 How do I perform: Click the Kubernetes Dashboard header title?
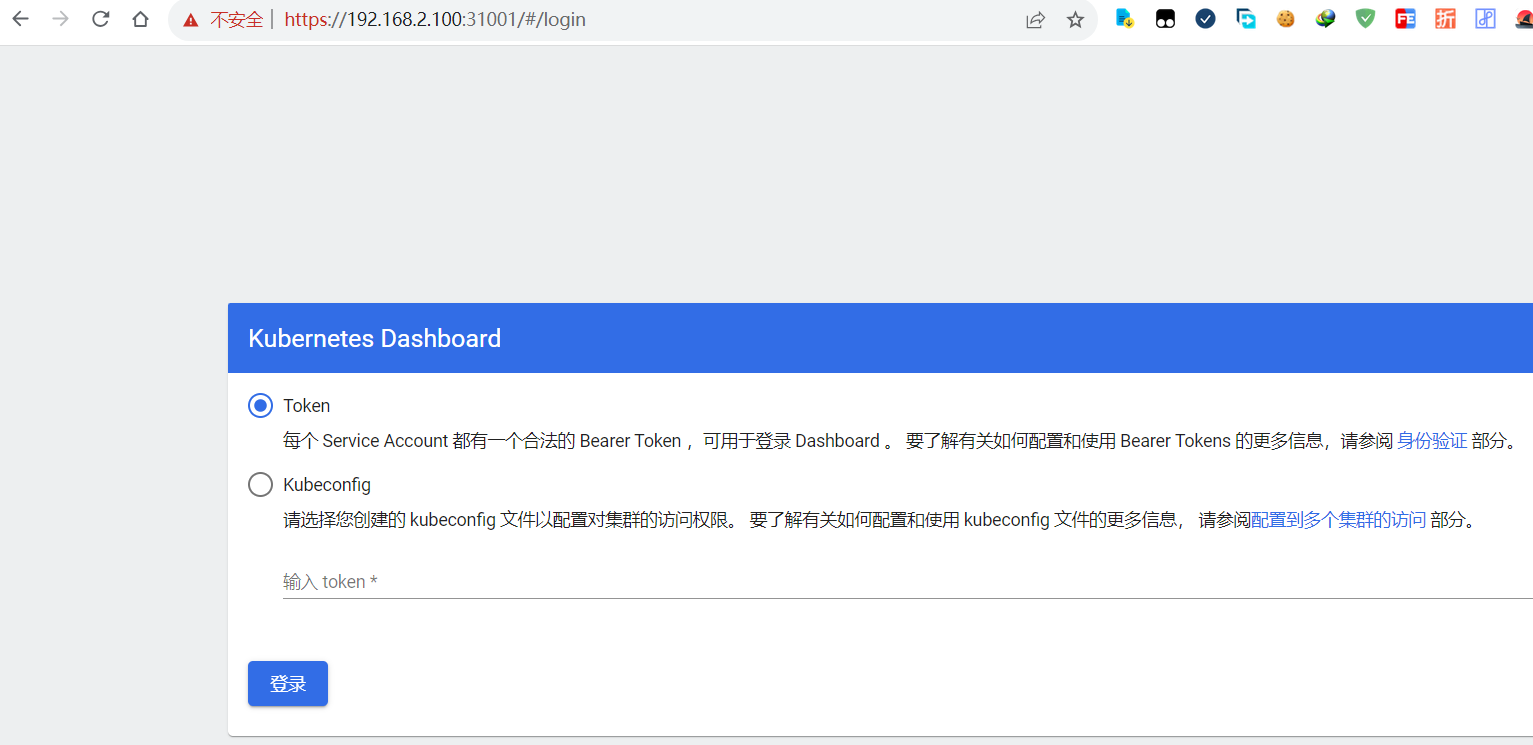[374, 338]
